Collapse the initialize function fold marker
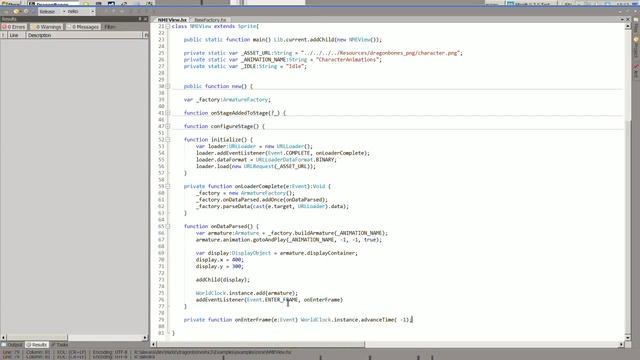 pyautogui.click(x=168, y=140)
